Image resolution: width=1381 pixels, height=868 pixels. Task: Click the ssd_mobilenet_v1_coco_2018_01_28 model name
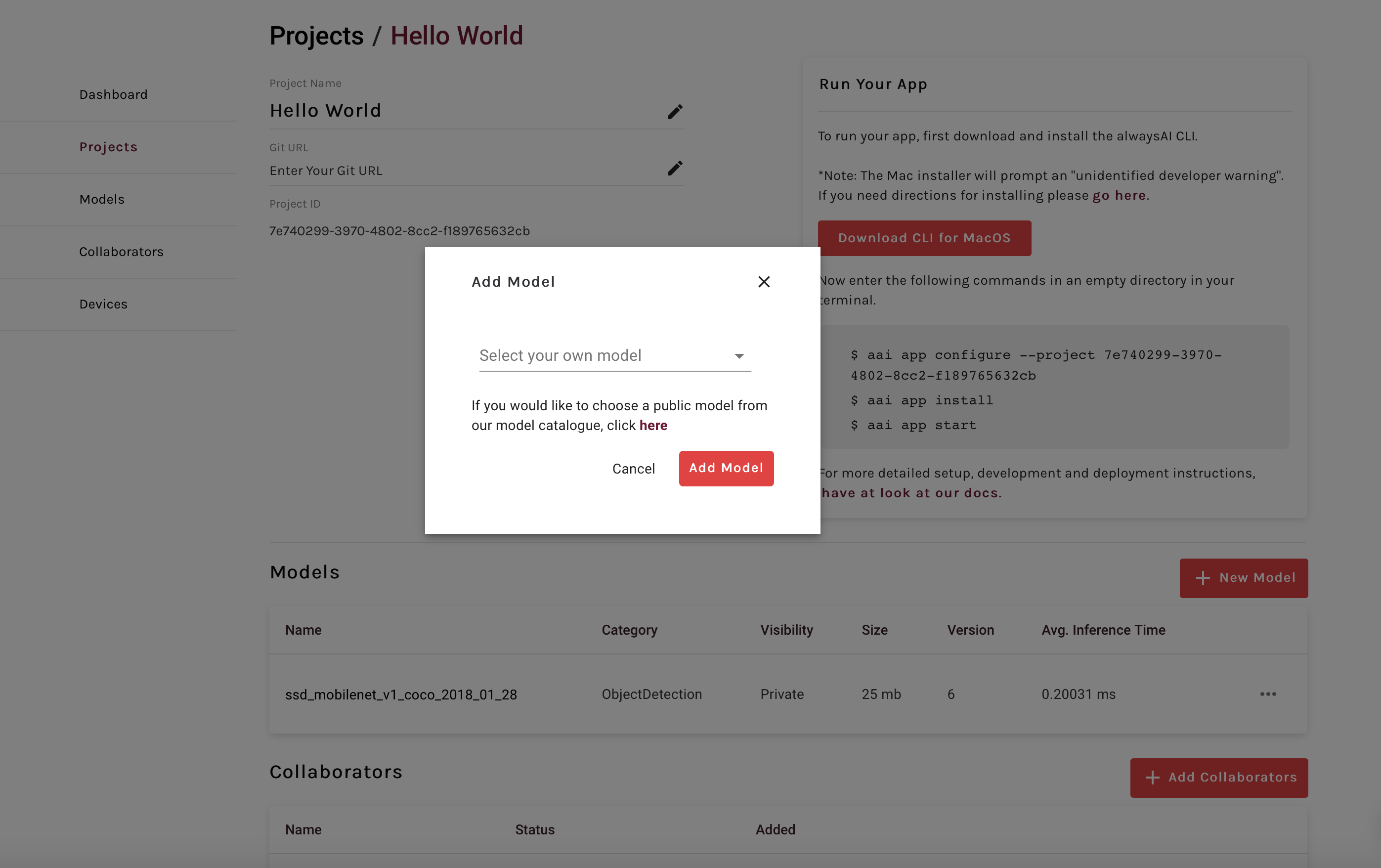pyautogui.click(x=401, y=694)
